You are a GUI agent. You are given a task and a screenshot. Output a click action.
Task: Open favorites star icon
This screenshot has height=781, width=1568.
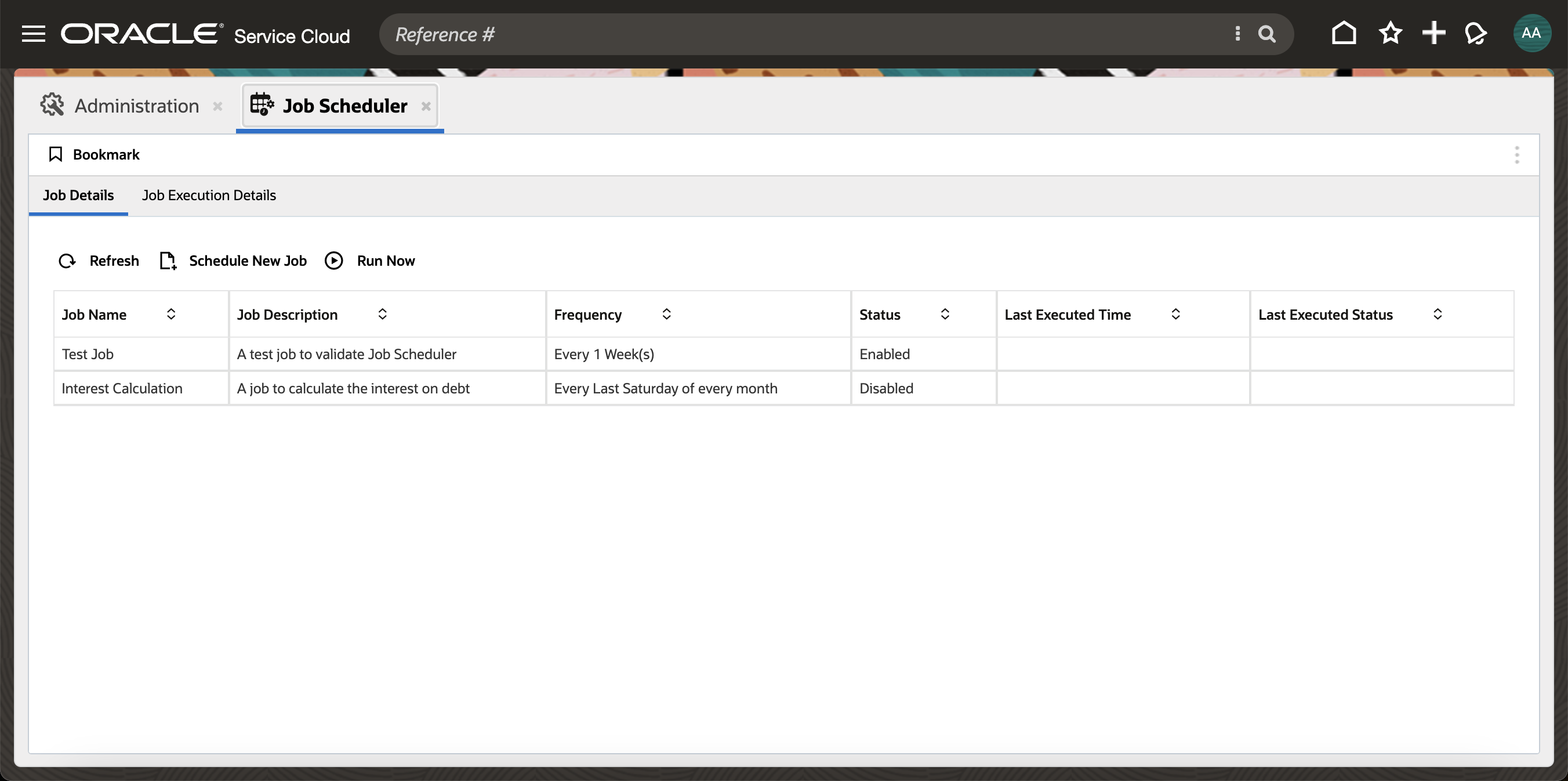coord(1389,34)
